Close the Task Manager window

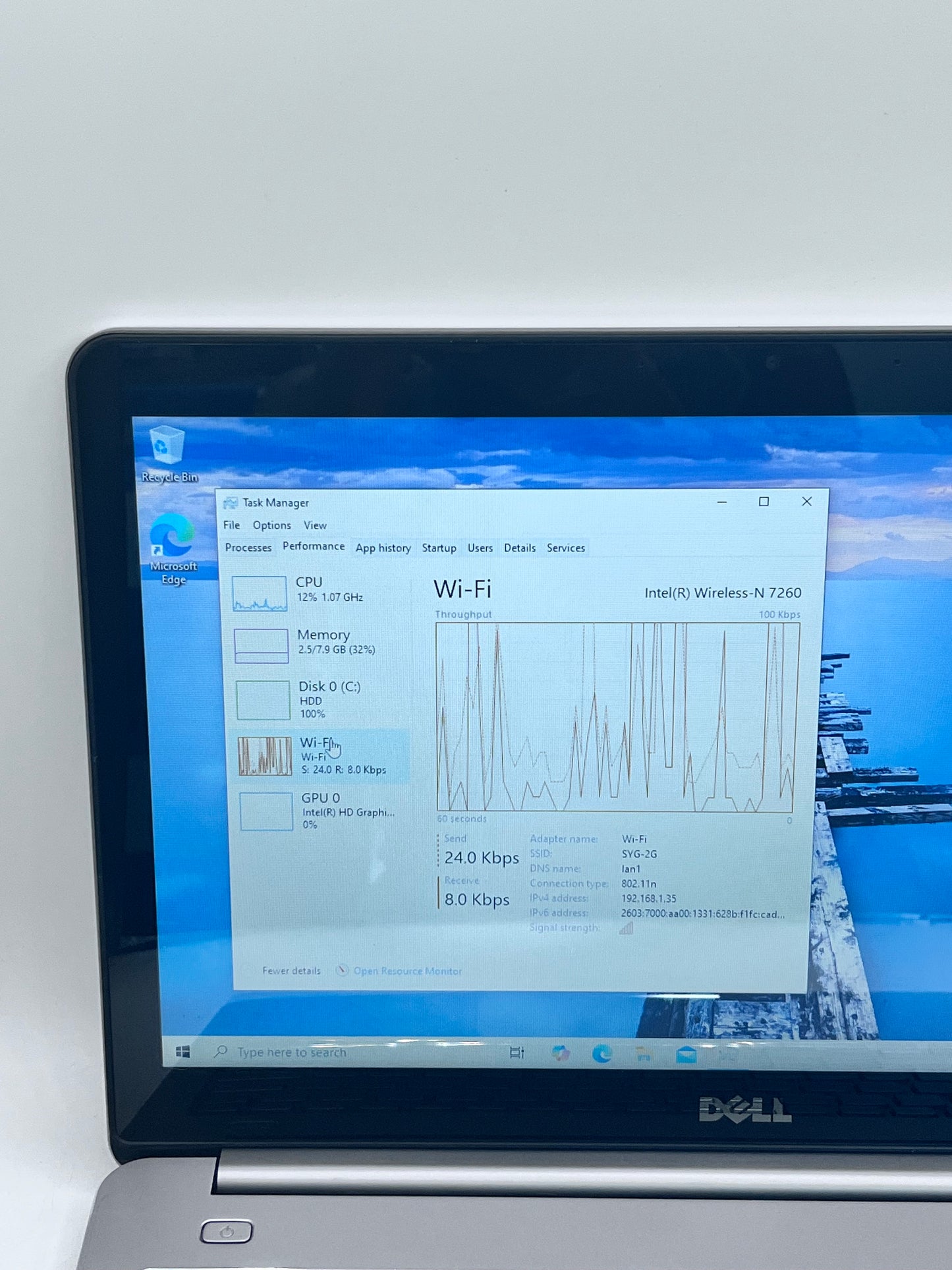pyautogui.click(x=806, y=502)
